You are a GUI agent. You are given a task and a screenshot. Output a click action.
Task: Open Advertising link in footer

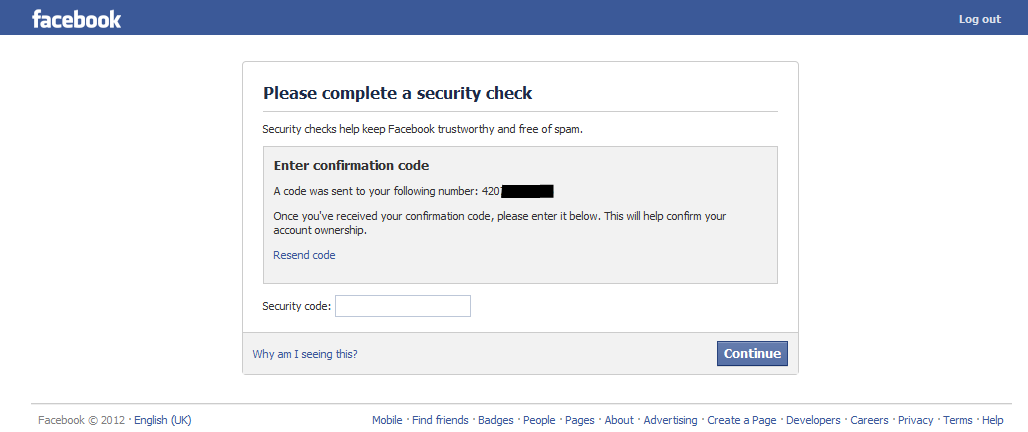(670, 420)
